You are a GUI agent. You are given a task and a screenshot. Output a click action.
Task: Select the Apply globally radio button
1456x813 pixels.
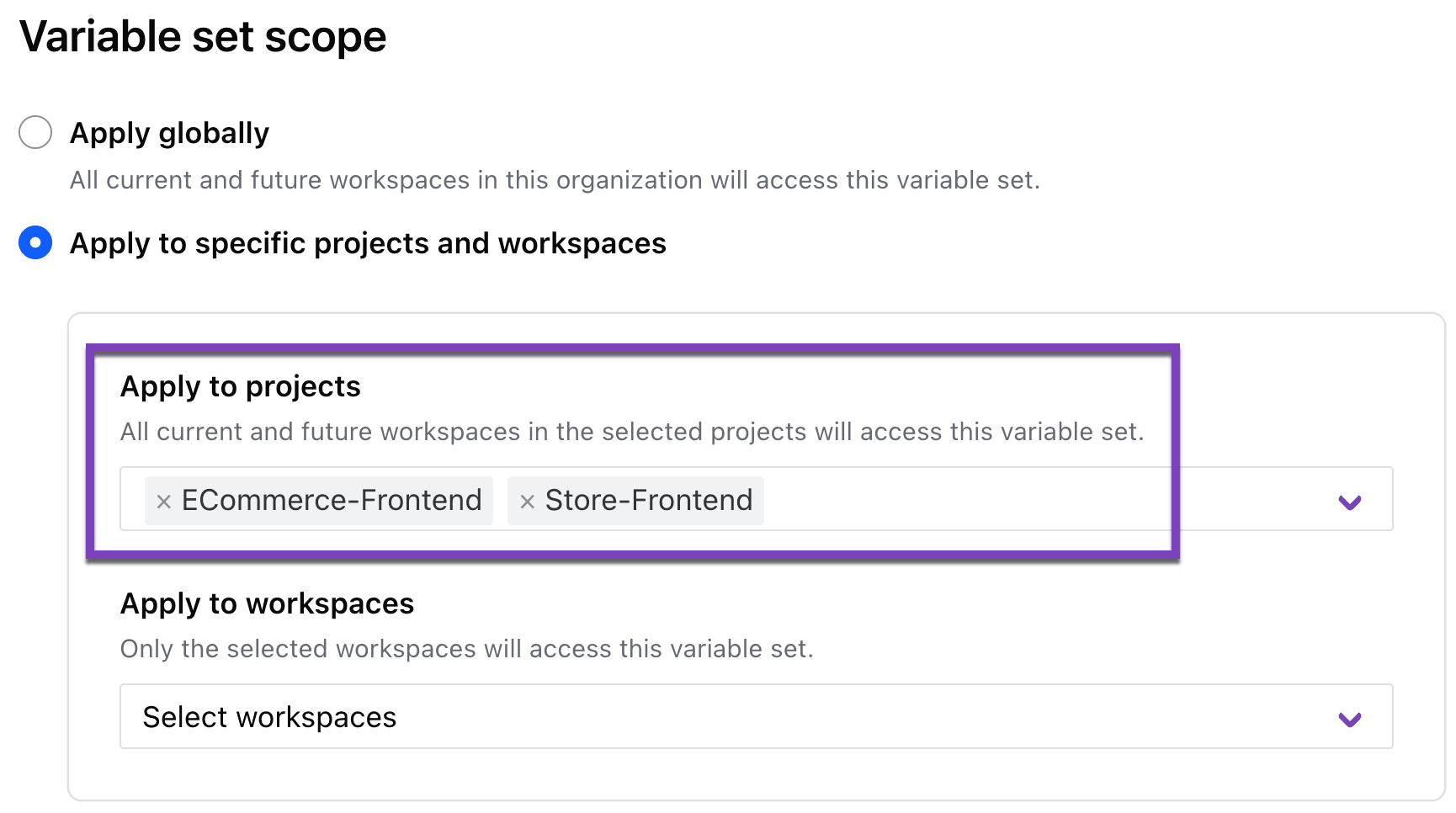click(x=35, y=132)
